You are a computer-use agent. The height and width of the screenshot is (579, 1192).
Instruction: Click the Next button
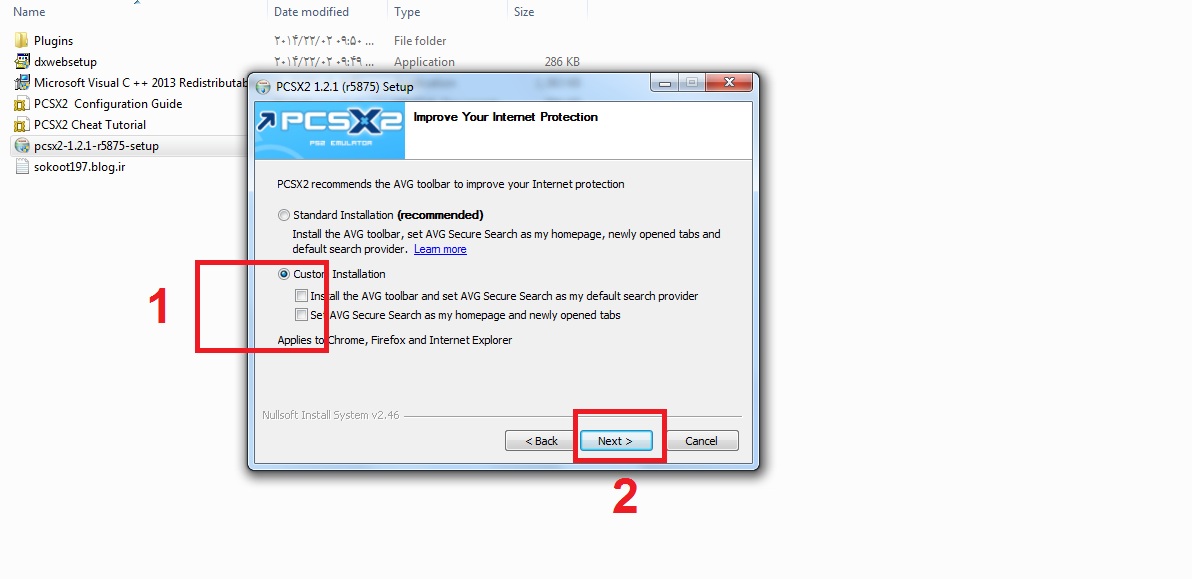[616, 441]
